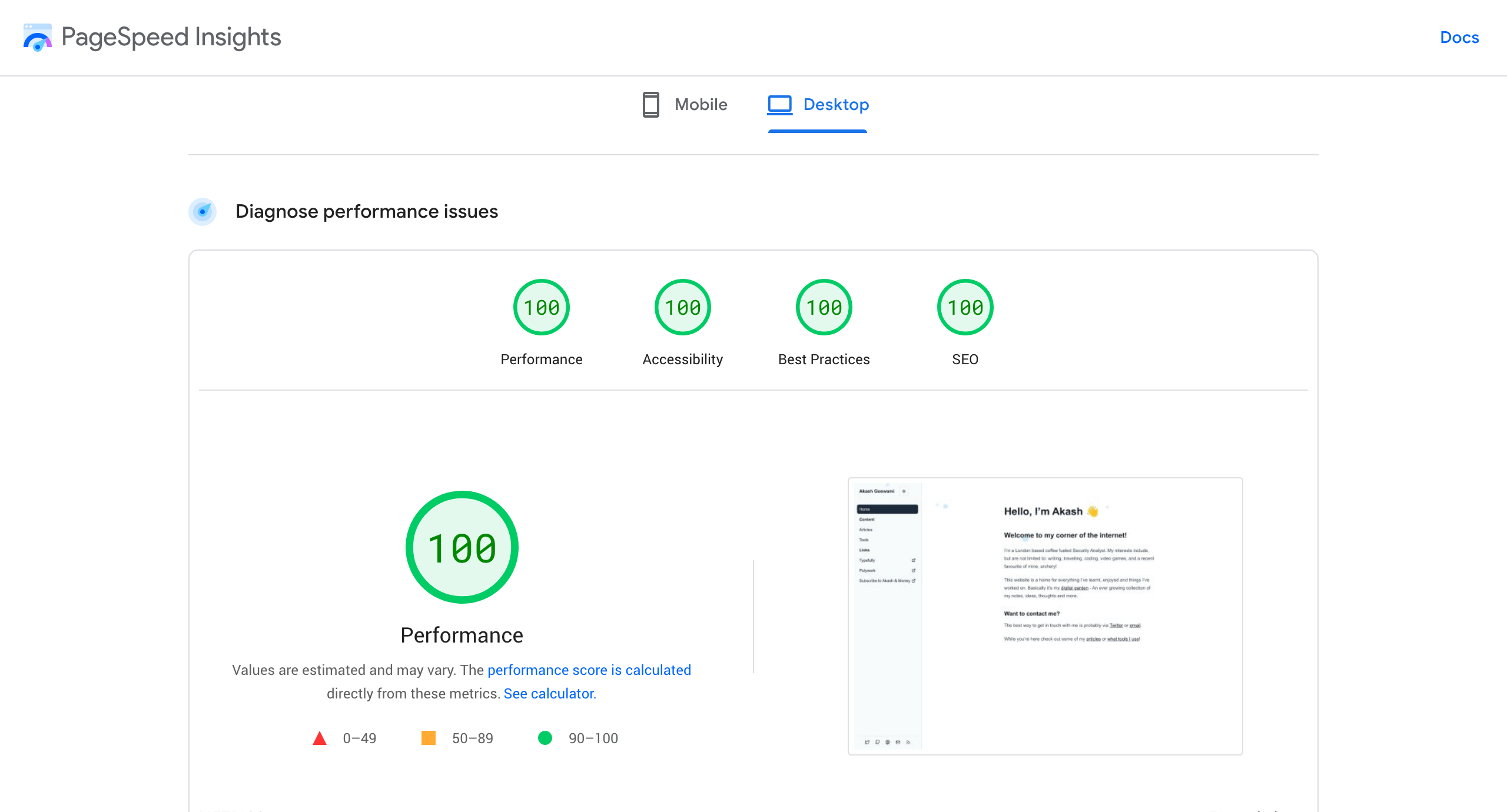Click the mobile phone icon
This screenshot has width=1507, height=812.
click(x=650, y=105)
